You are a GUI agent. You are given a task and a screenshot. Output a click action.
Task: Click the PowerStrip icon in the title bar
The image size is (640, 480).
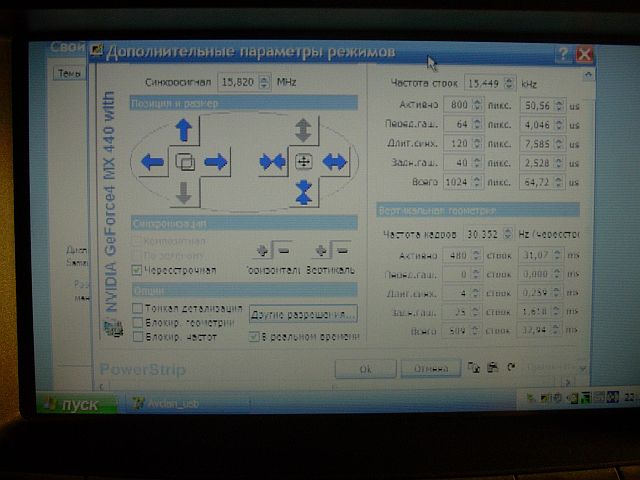click(96, 51)
